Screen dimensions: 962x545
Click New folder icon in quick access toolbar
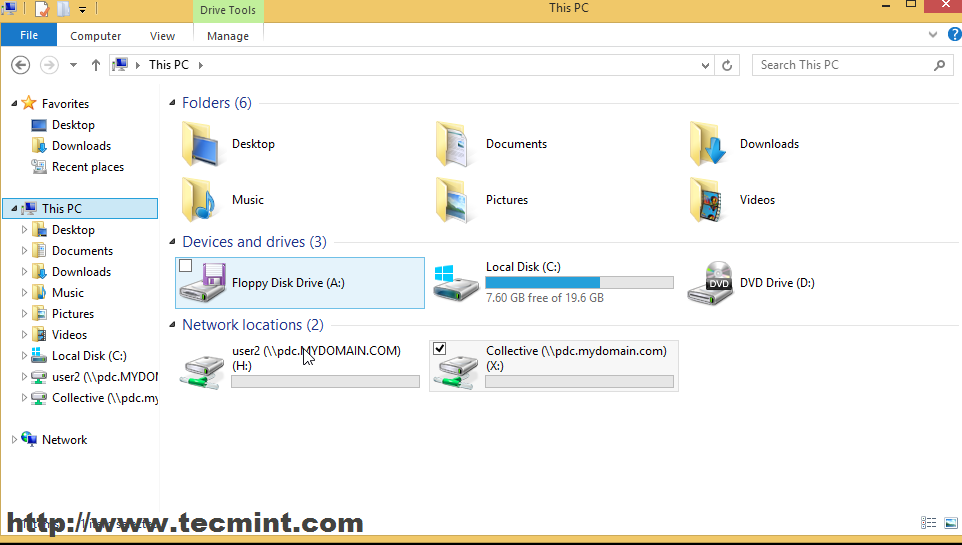pyautogui.click(x=63, y=9)
